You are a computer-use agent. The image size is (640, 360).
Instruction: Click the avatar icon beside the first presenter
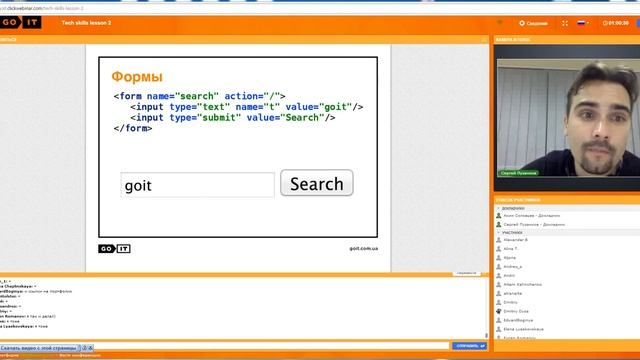[x=498, y=216]
